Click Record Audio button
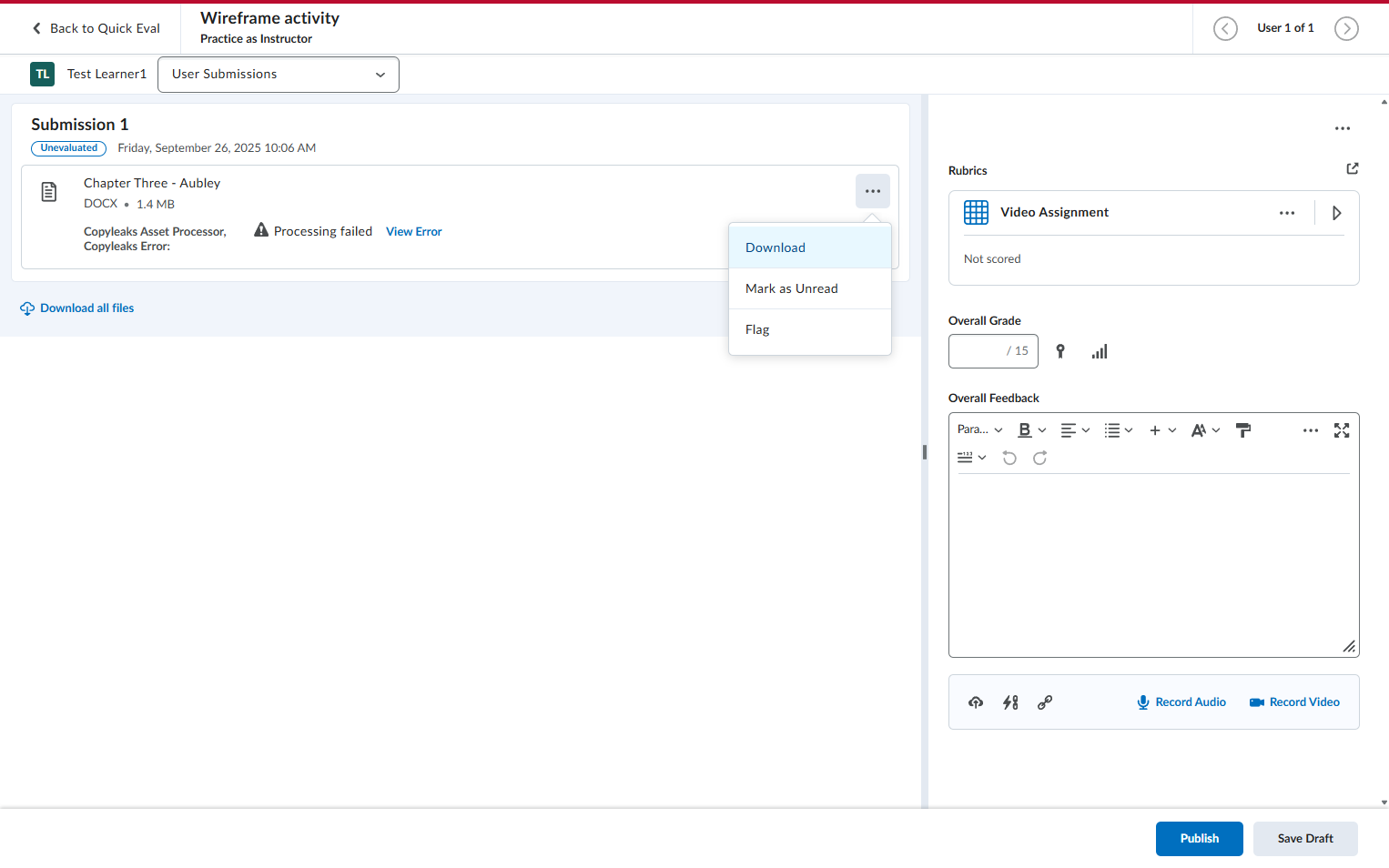This screenshot has height=868, width=1389. point(1181,702)
